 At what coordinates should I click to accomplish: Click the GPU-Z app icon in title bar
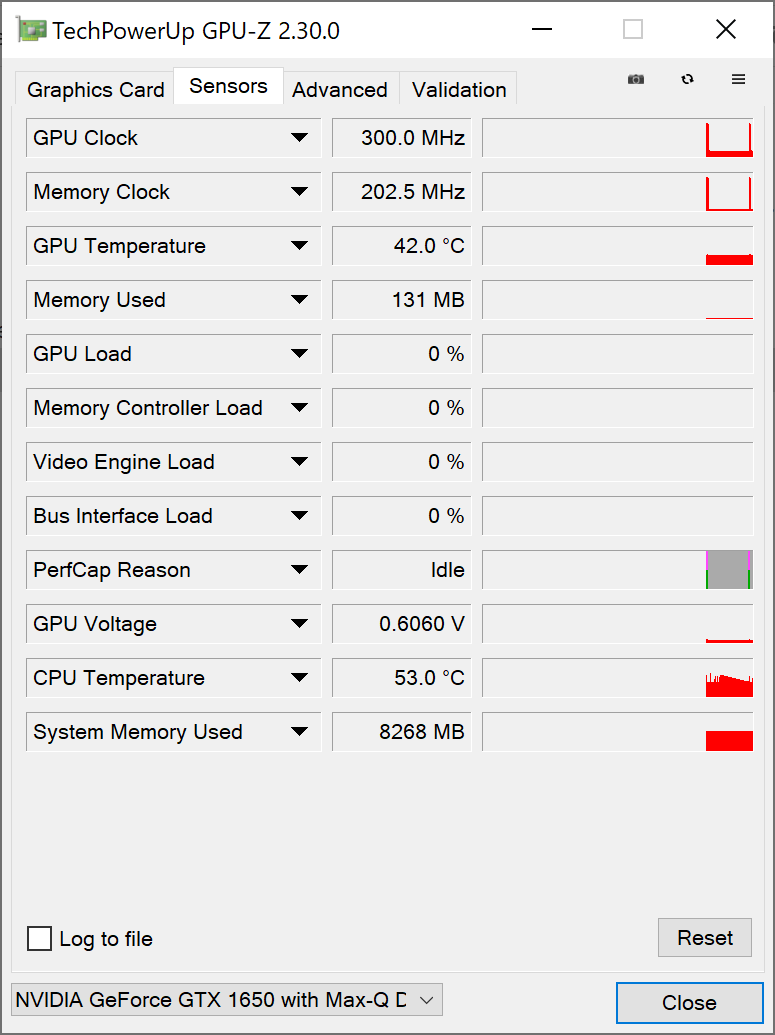(x=31, y=30)
